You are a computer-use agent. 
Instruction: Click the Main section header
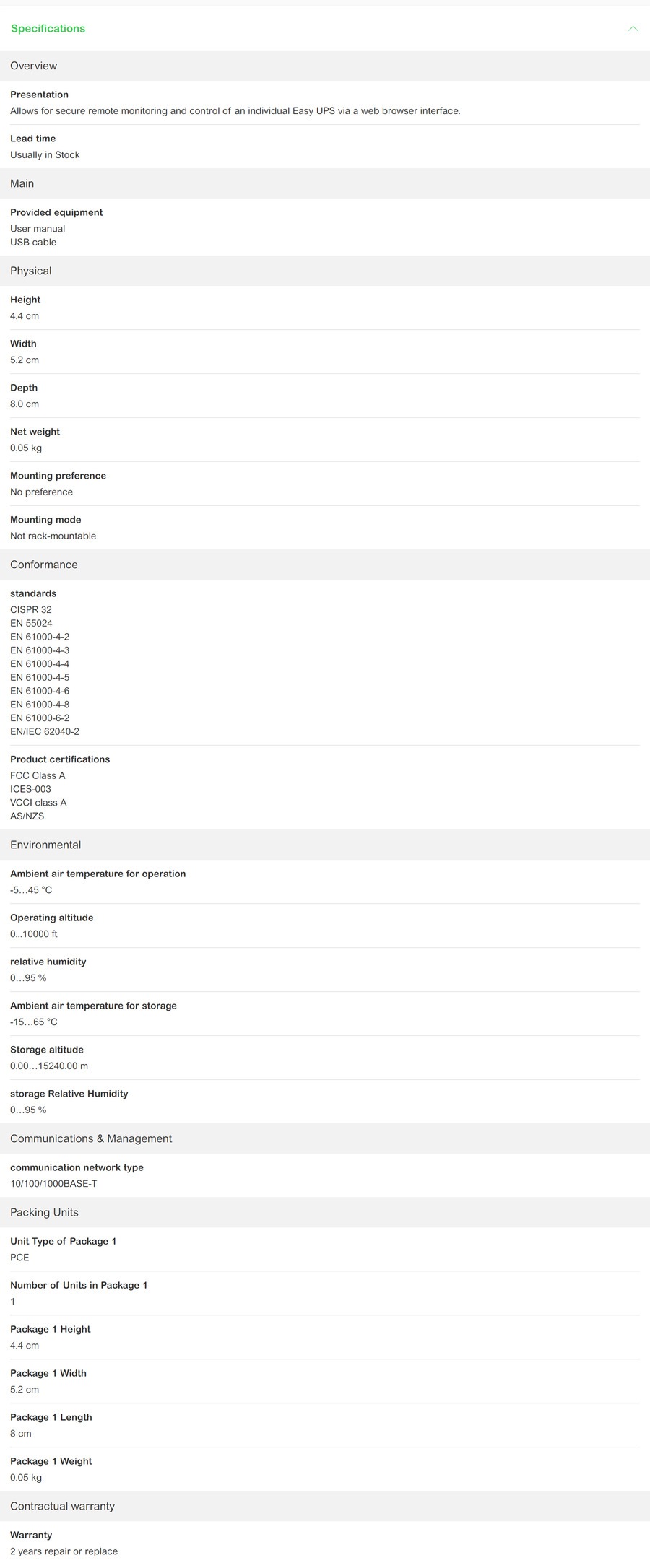[22, 183]
